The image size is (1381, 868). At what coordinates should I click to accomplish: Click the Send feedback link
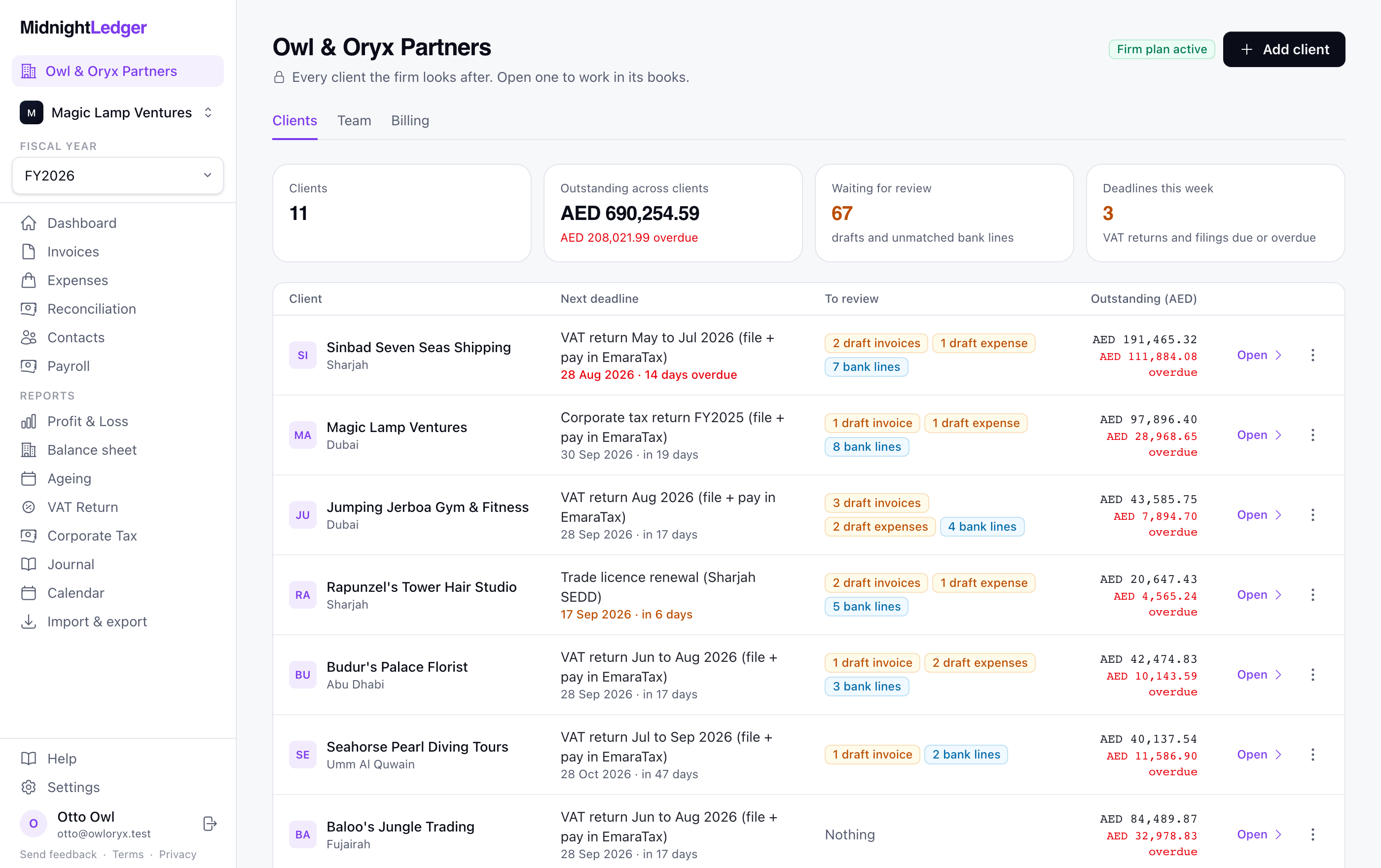(x=59, y=854)
